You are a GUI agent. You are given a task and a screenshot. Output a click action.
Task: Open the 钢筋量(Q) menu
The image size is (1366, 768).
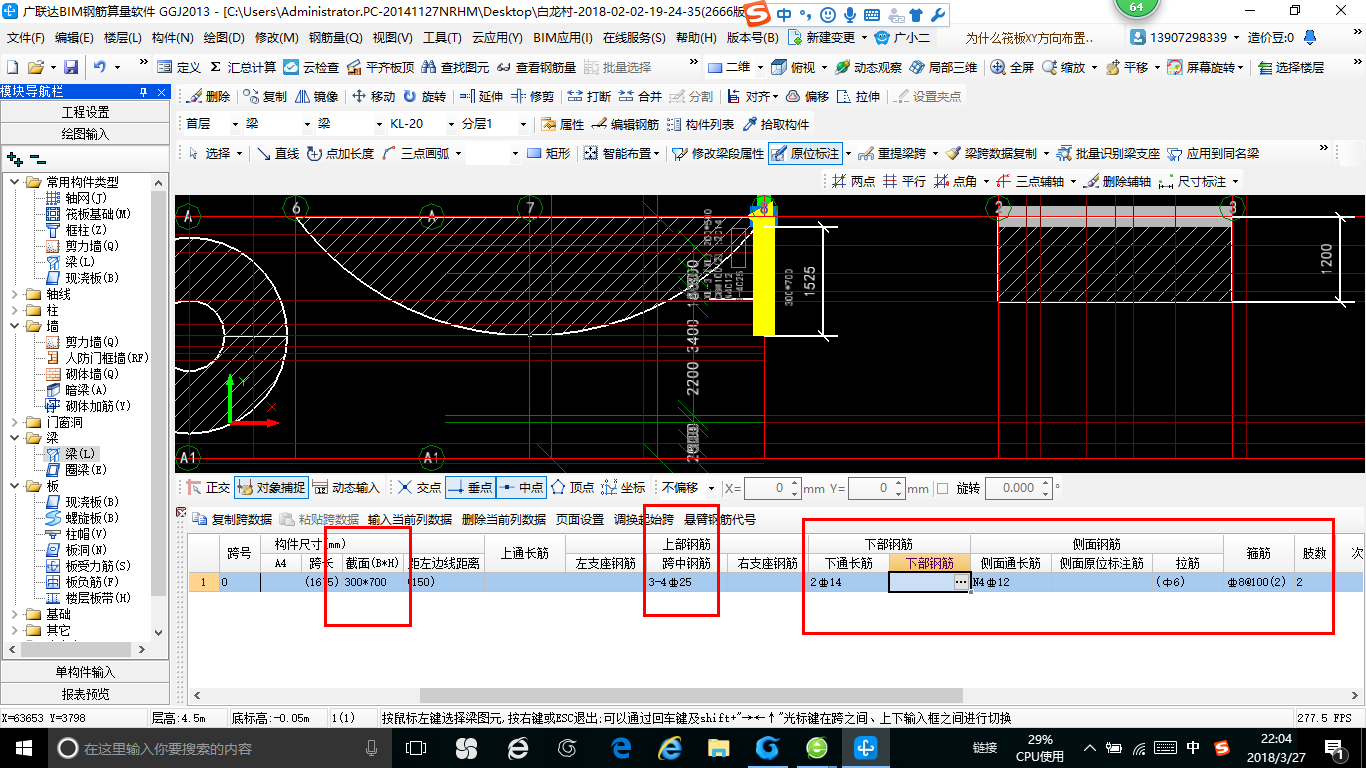coord(335,38)
